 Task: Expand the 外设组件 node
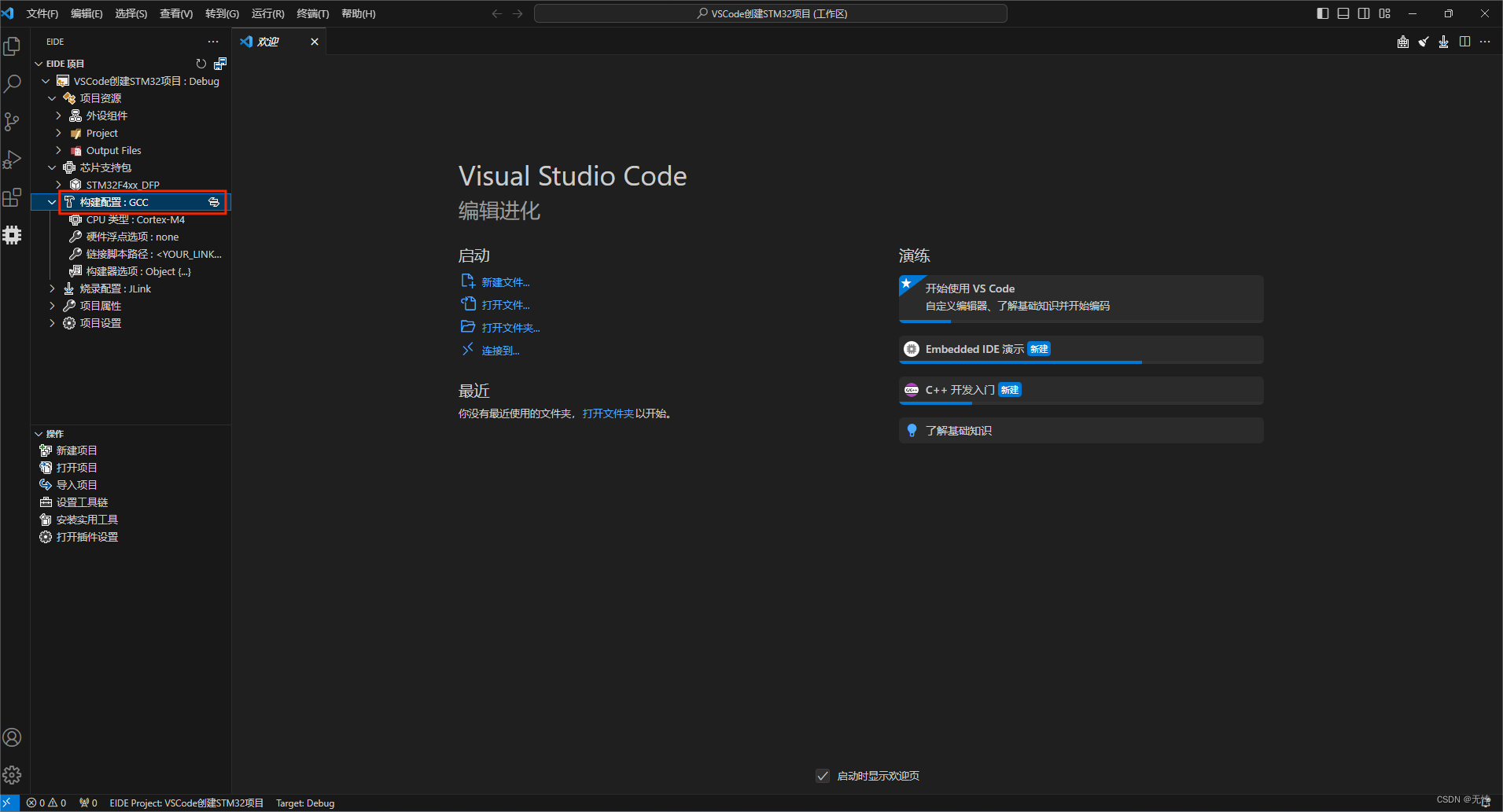point(58,116)
